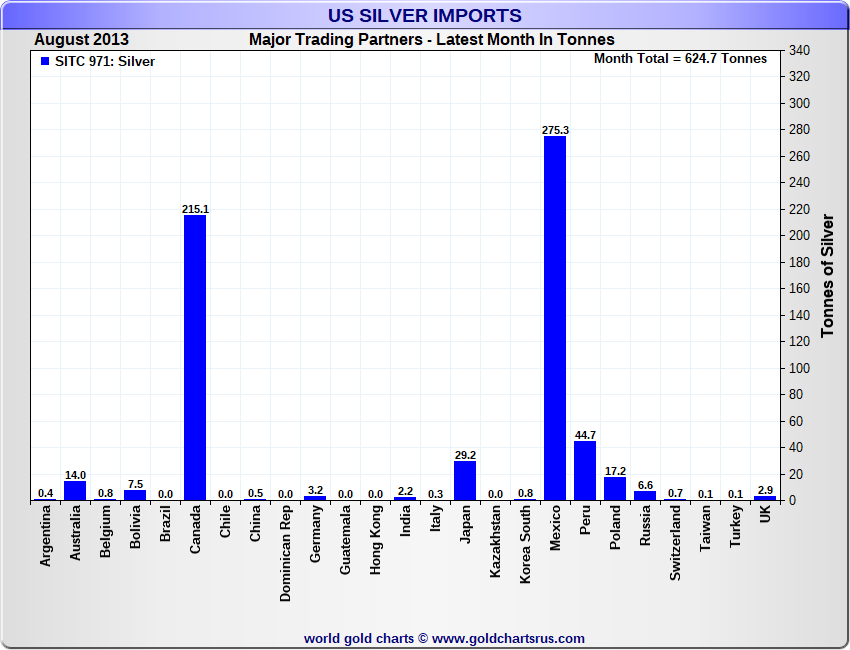Select the Japan bar labeled 29.2
The width and height of the screenshot is (850, 650).
pyautogui.click(x=465, y=480)
